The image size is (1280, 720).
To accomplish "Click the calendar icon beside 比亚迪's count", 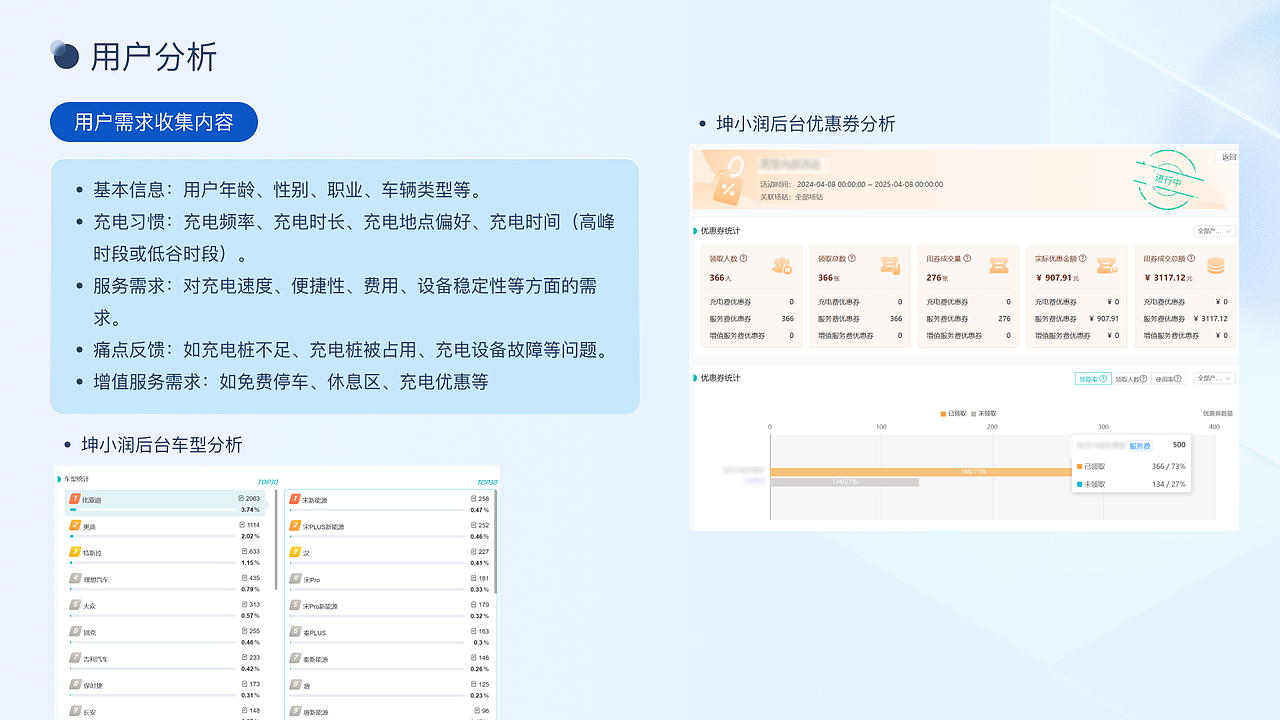I will click(241, 497).
